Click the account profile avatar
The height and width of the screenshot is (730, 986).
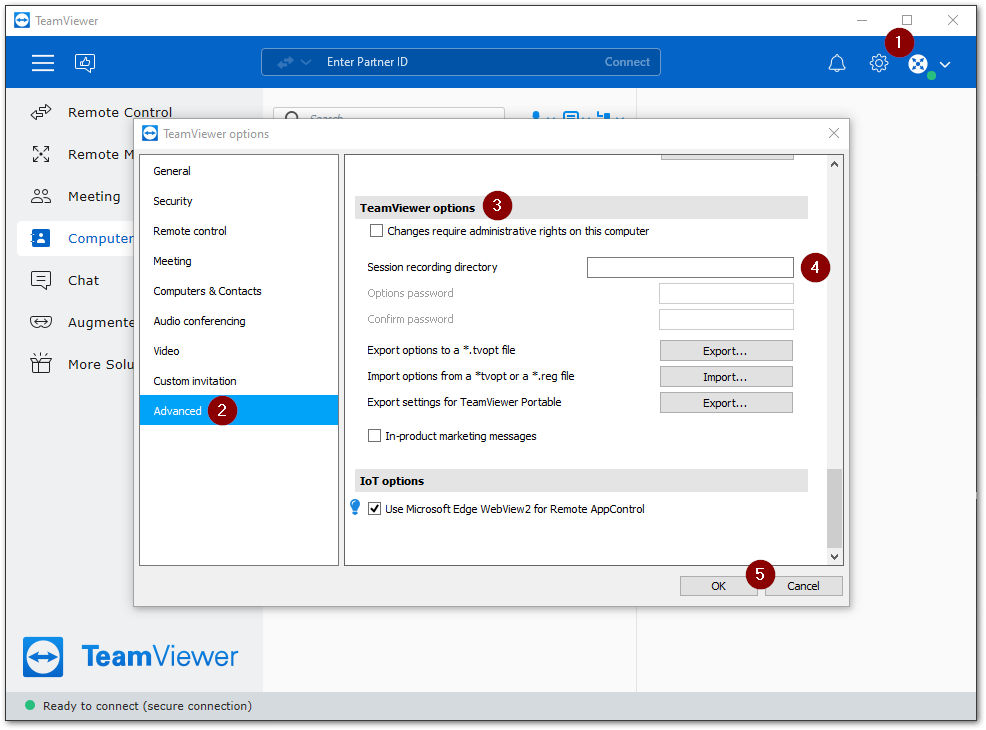(917, 64)
